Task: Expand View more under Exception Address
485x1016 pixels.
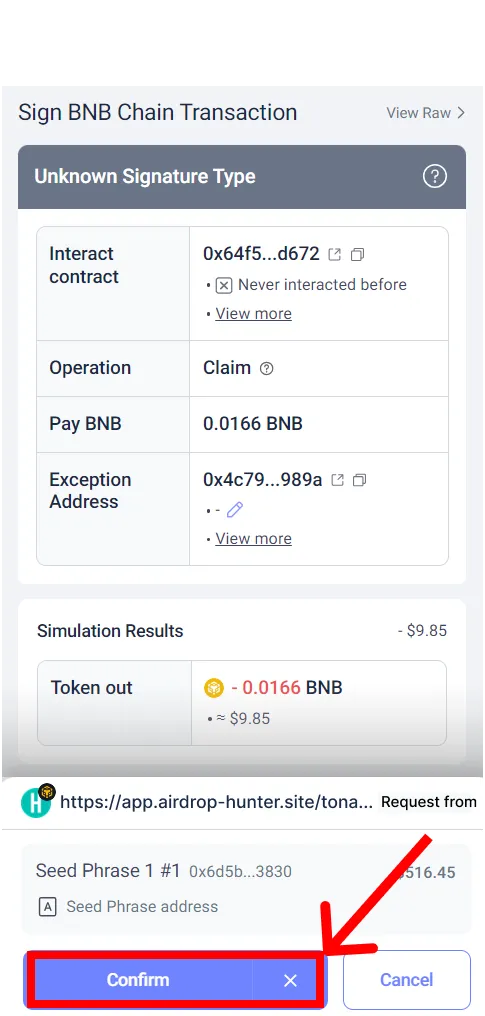Action: [x=253, y=538]
